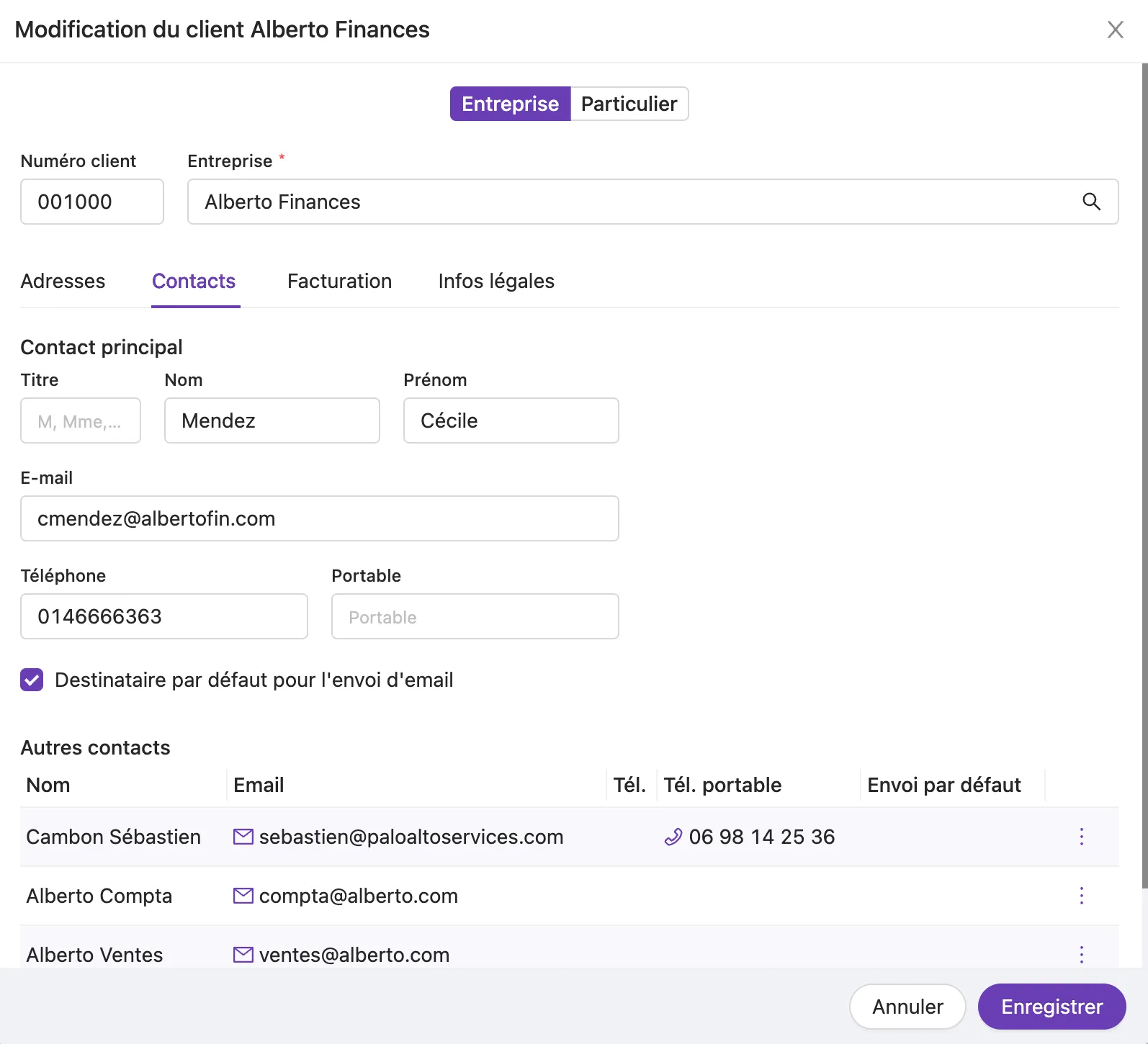
Task: Select Entreprise client type
Action: click(510, 104)
